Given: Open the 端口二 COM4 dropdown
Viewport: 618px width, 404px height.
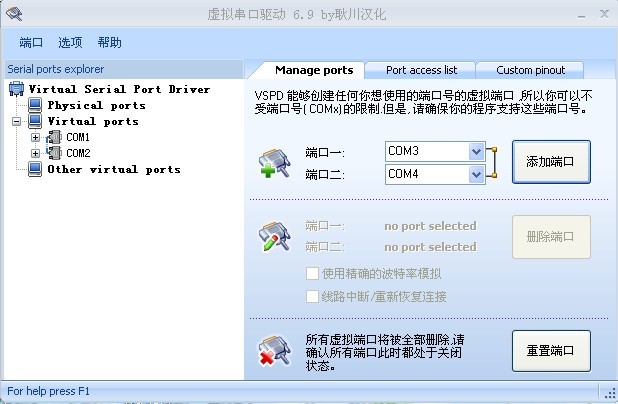Looking at the screenshot, I should (x=476, y=174).
